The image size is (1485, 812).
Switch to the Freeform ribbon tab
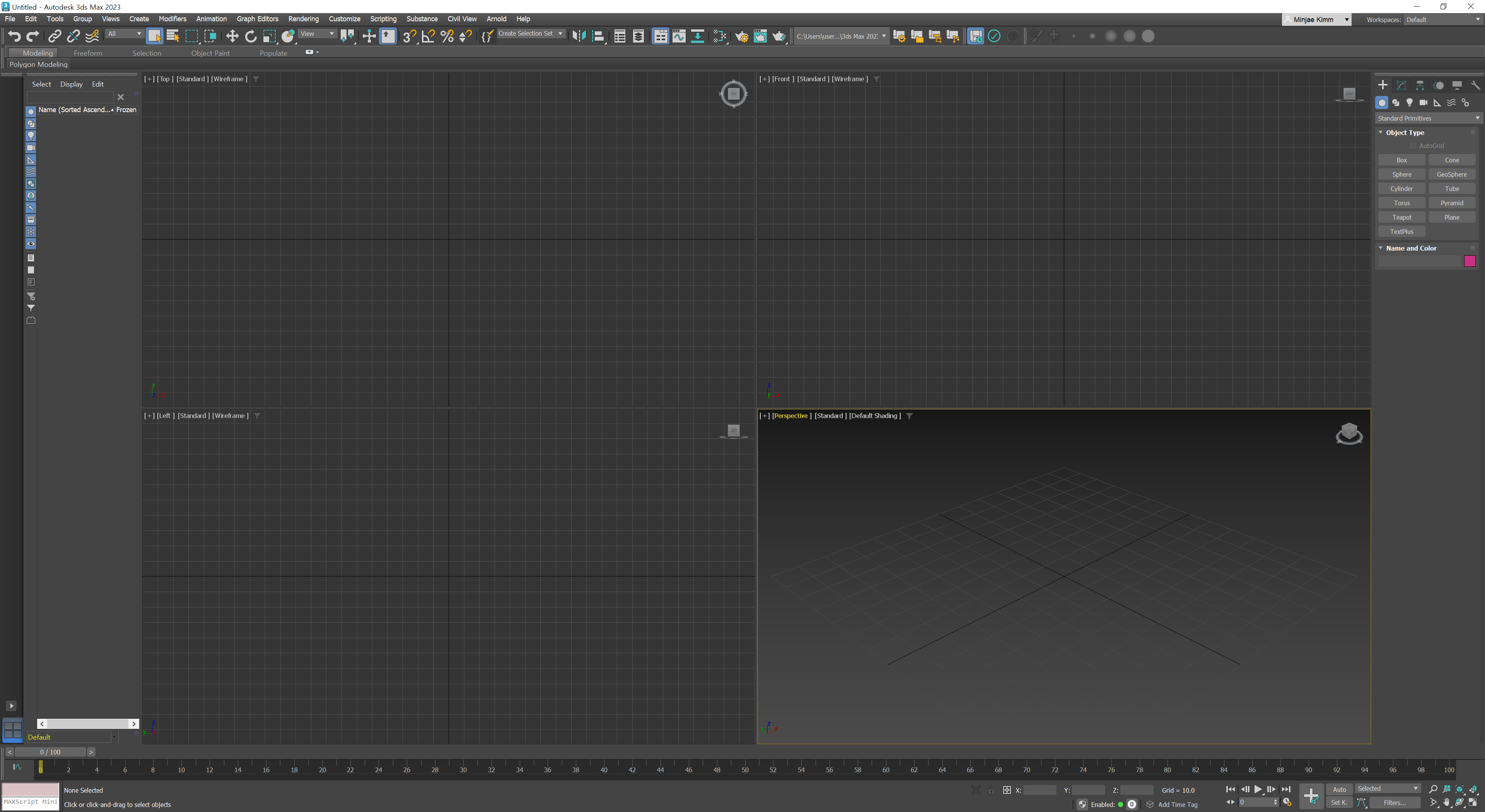88,53
